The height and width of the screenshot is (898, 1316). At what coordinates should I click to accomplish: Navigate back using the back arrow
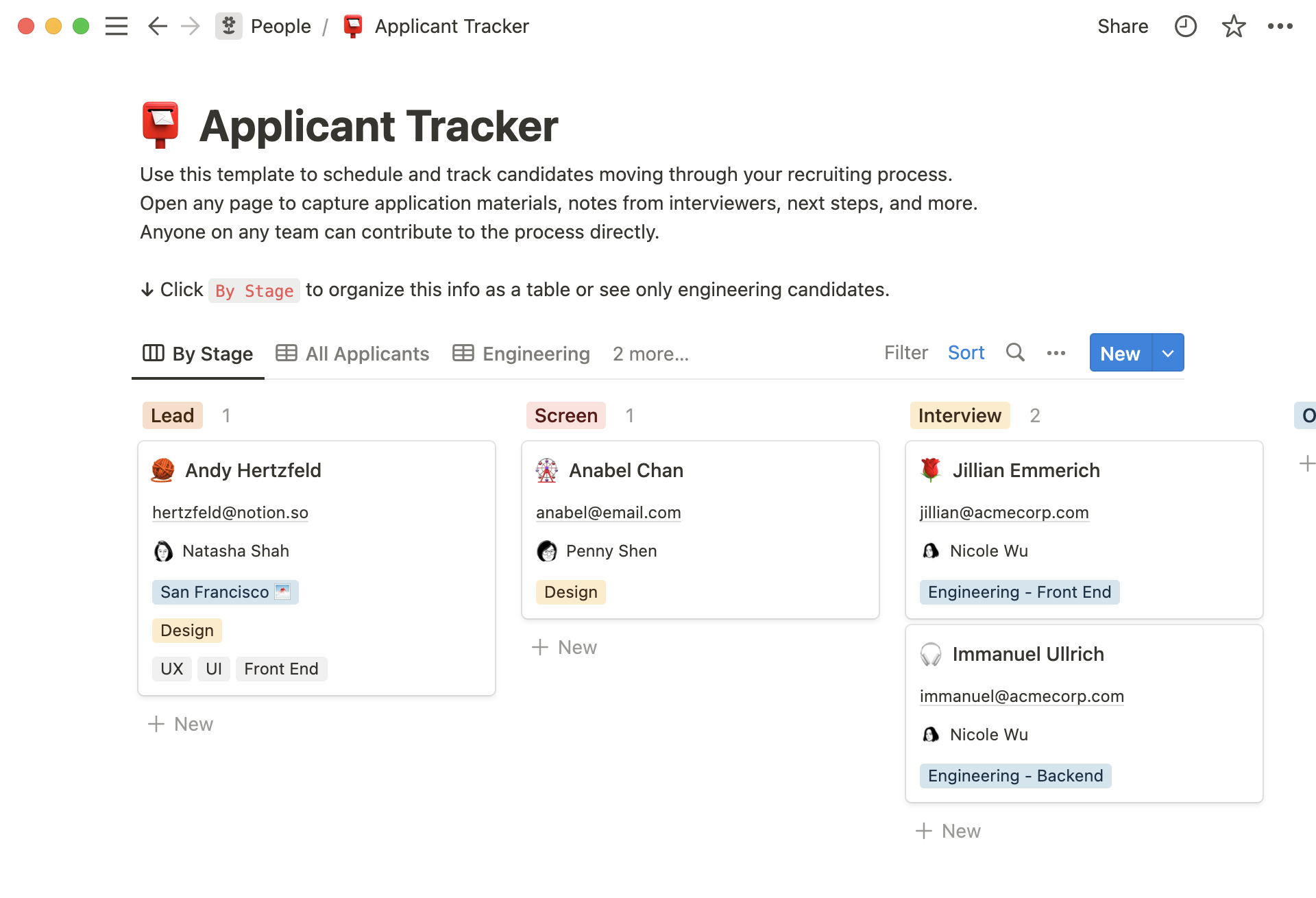pos(157,26)
